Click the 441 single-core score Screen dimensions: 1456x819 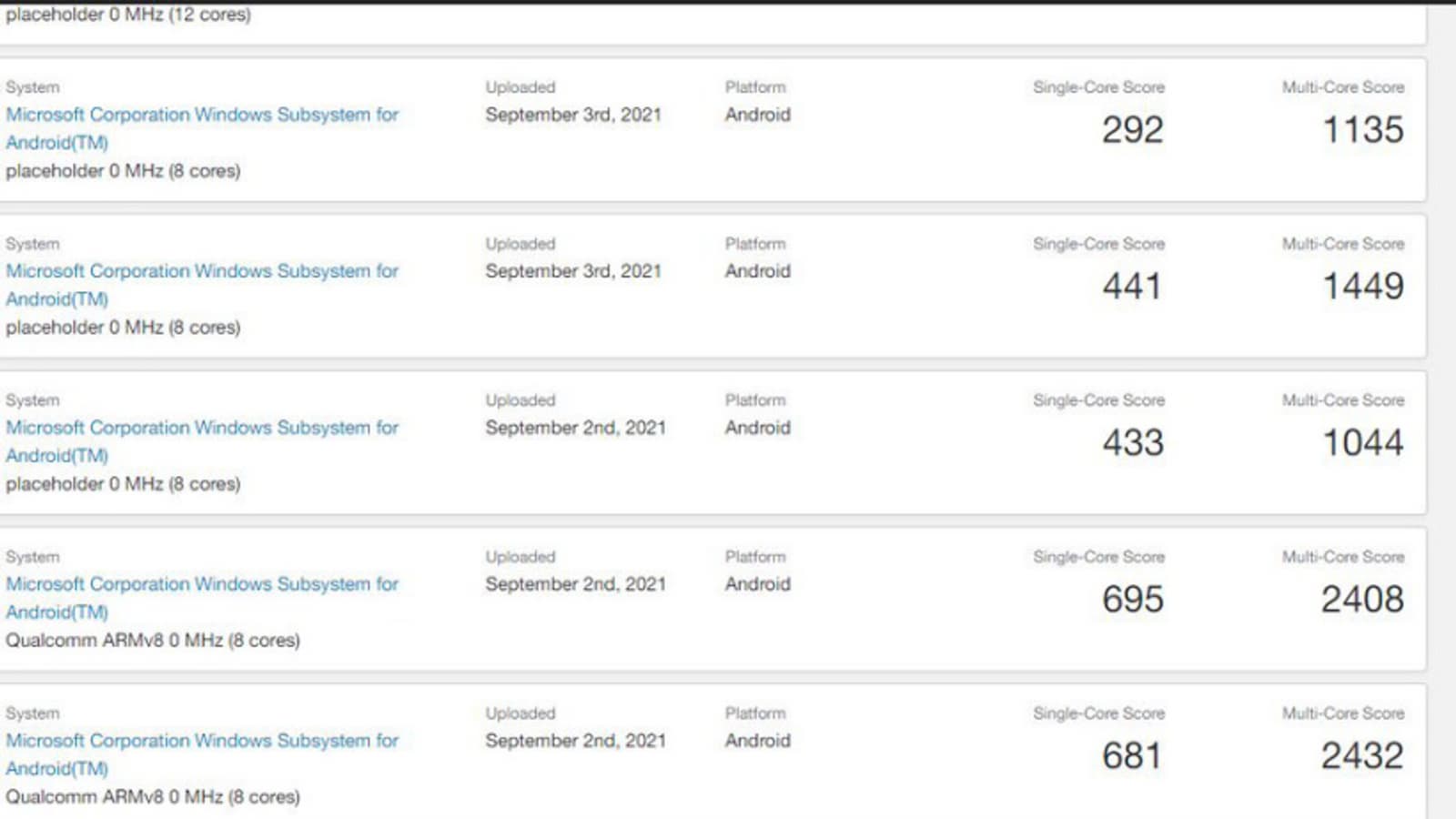(1132, 287)
